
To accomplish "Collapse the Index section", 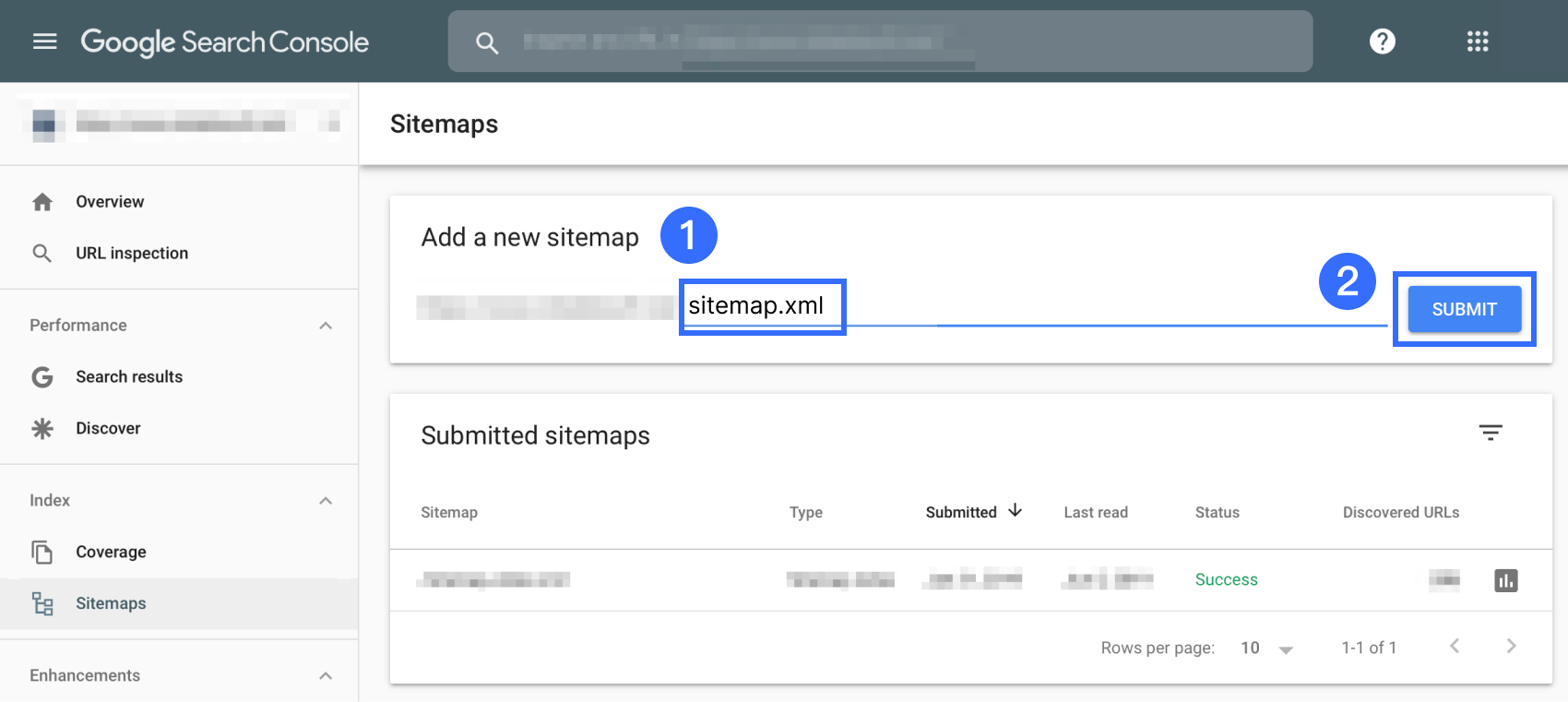I will pos(326,501).
